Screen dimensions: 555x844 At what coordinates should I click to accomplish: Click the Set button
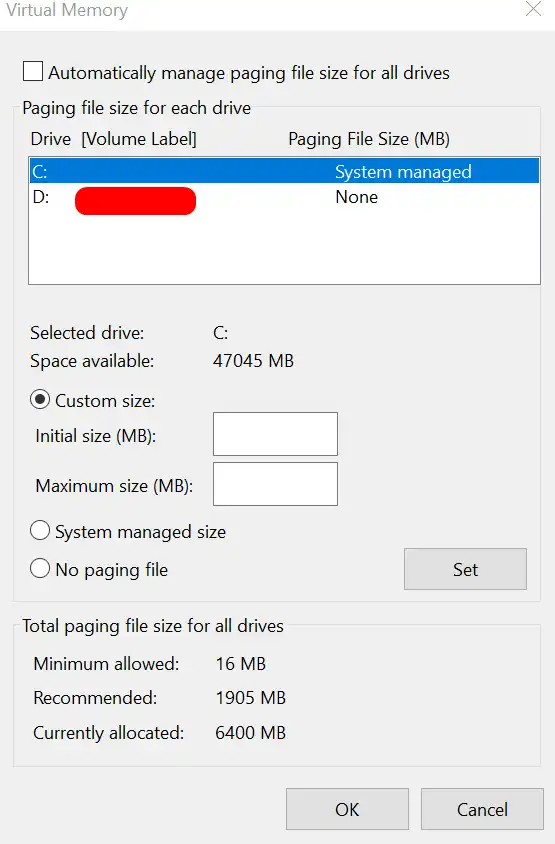pyautogui.click(x=465, y=569)
